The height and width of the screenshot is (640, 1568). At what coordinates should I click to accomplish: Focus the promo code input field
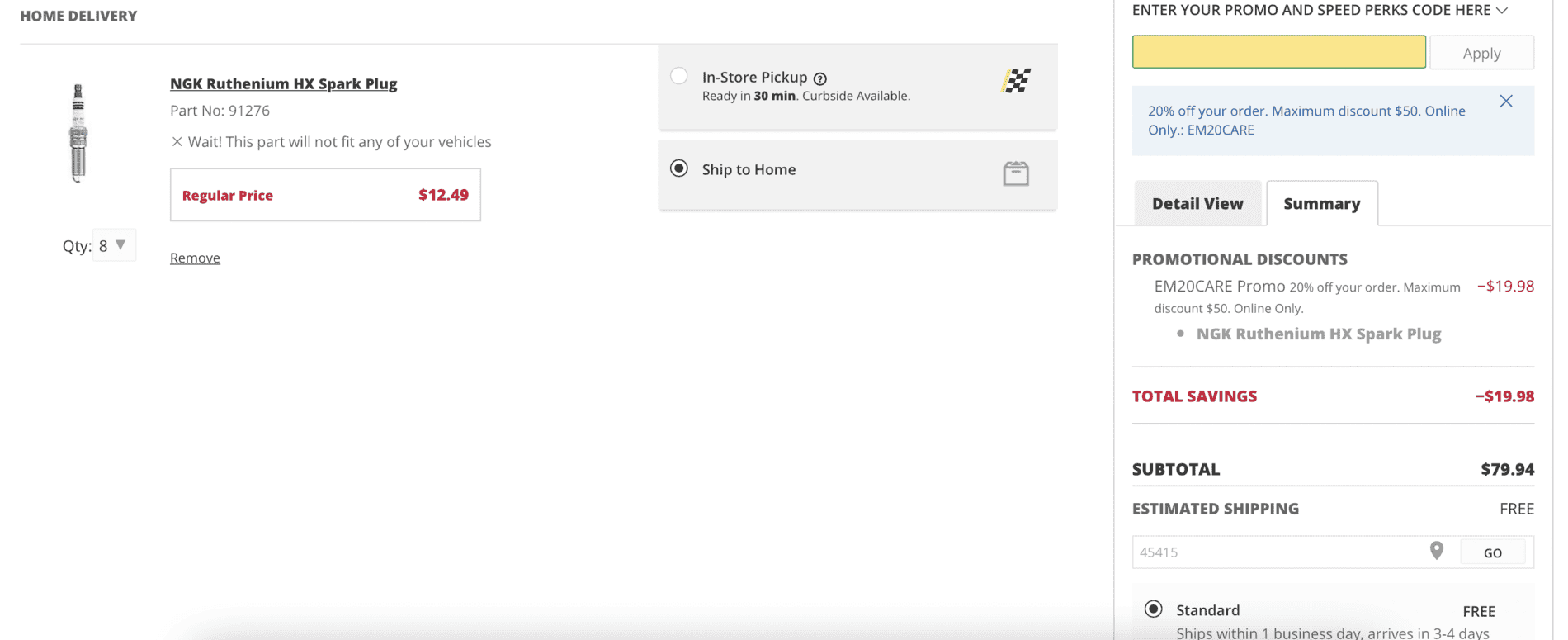click(x=1278, y=52)
